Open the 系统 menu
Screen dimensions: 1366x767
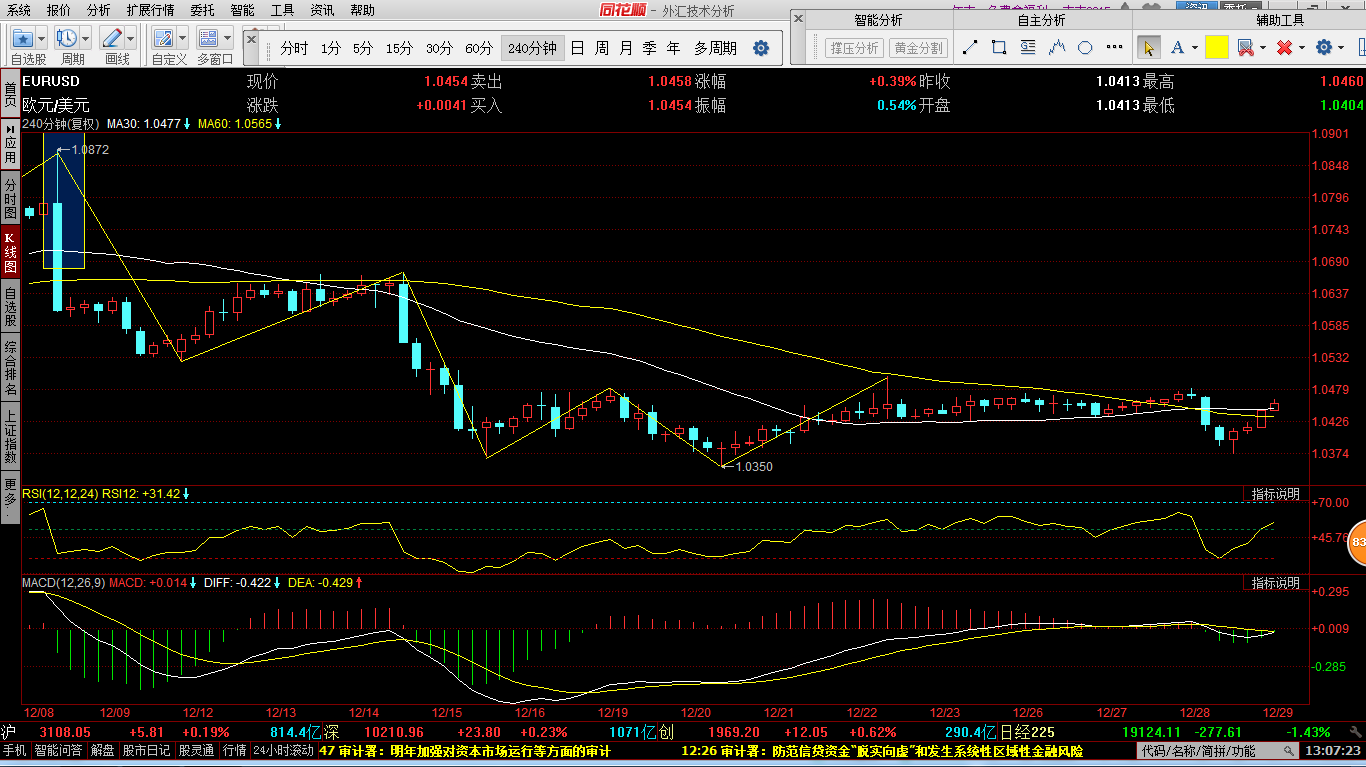(18, 11)
